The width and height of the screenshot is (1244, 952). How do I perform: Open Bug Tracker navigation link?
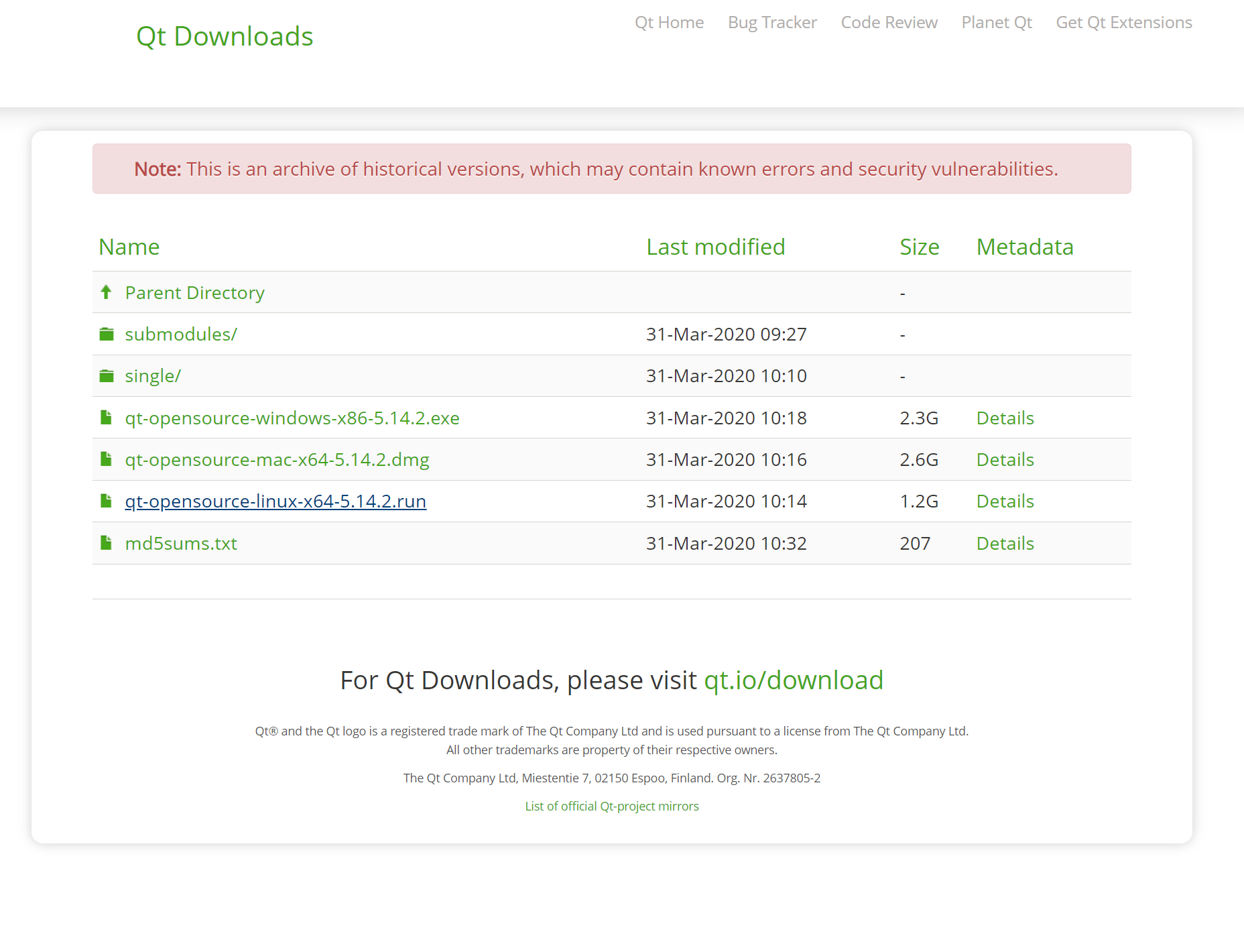(x=772, y=23)
